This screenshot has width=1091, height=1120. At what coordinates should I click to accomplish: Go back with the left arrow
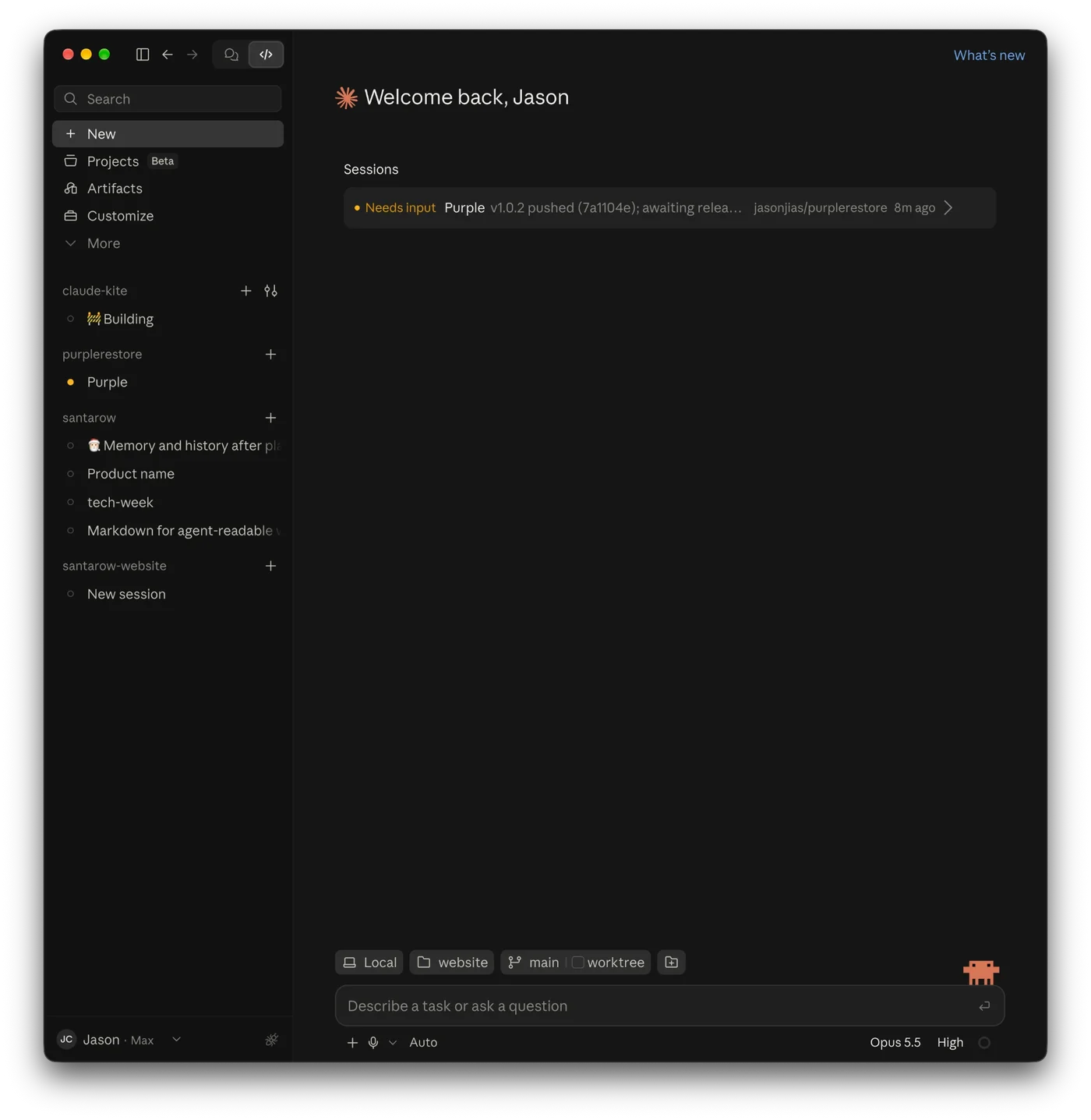click(168, 55)
